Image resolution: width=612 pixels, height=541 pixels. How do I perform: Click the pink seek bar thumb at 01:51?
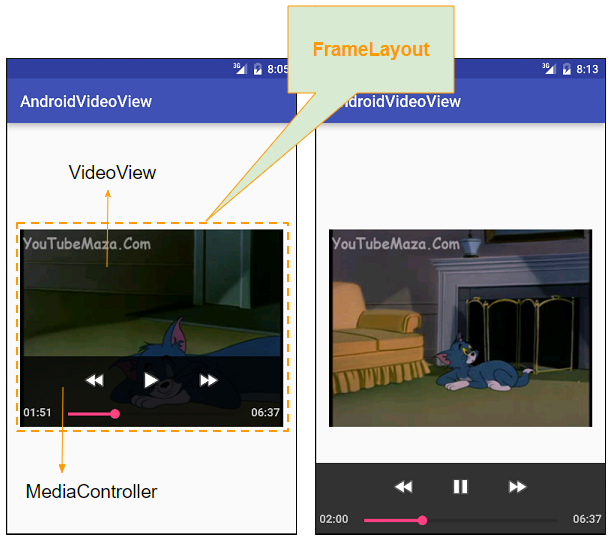tap(115, 414)
